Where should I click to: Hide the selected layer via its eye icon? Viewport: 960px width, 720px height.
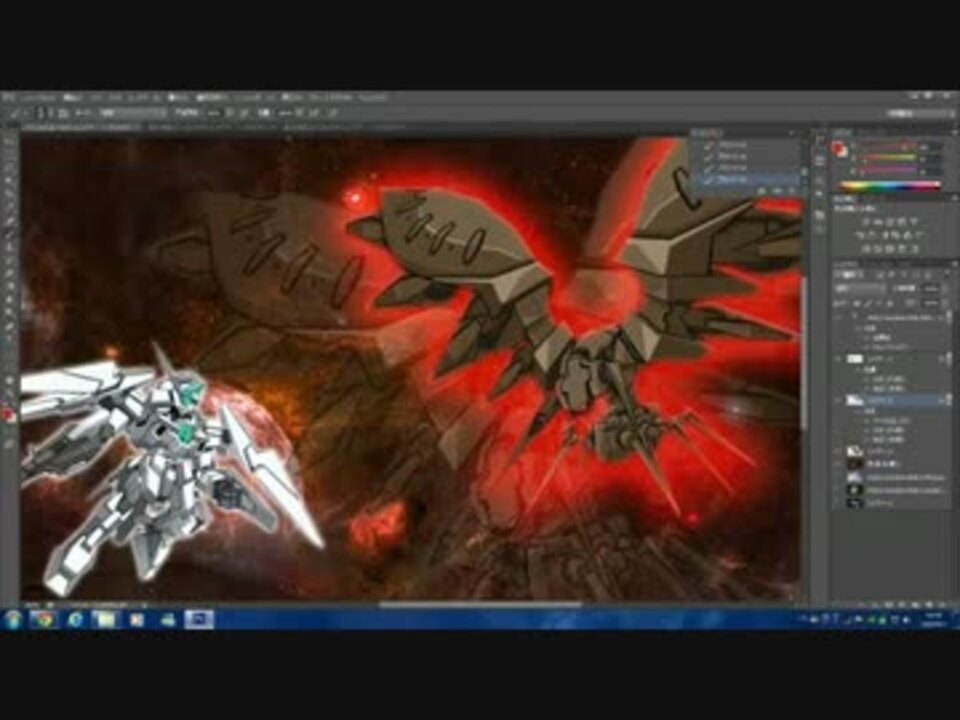840,400
